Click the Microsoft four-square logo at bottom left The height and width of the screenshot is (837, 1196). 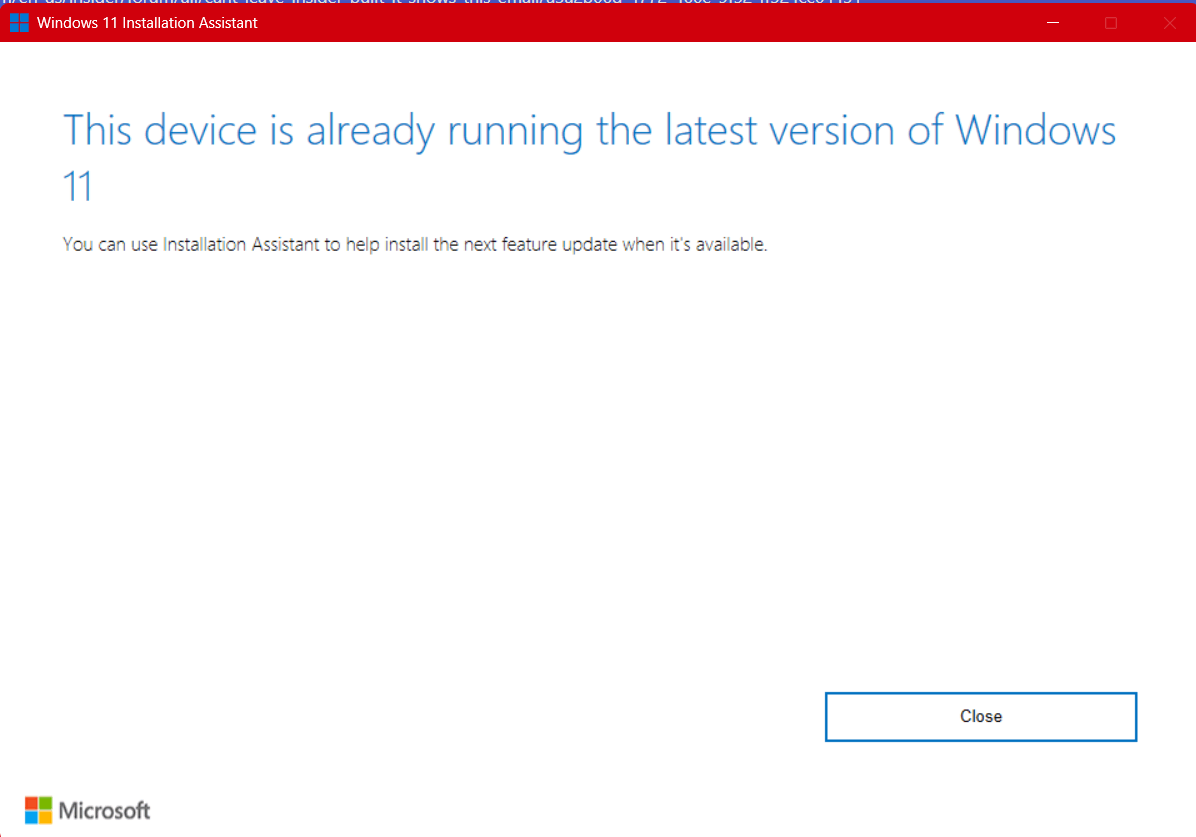point(39,810)
